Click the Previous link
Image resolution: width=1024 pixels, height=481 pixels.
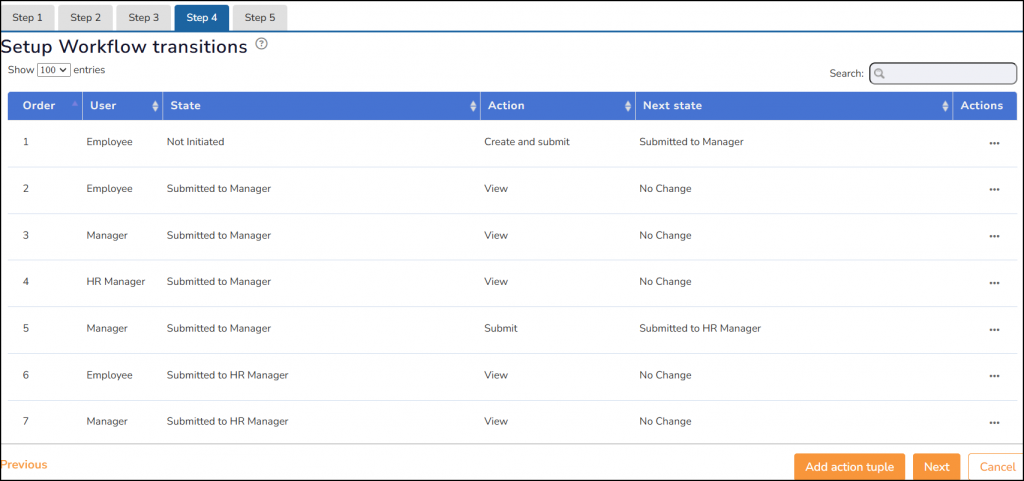click(24, 465)
